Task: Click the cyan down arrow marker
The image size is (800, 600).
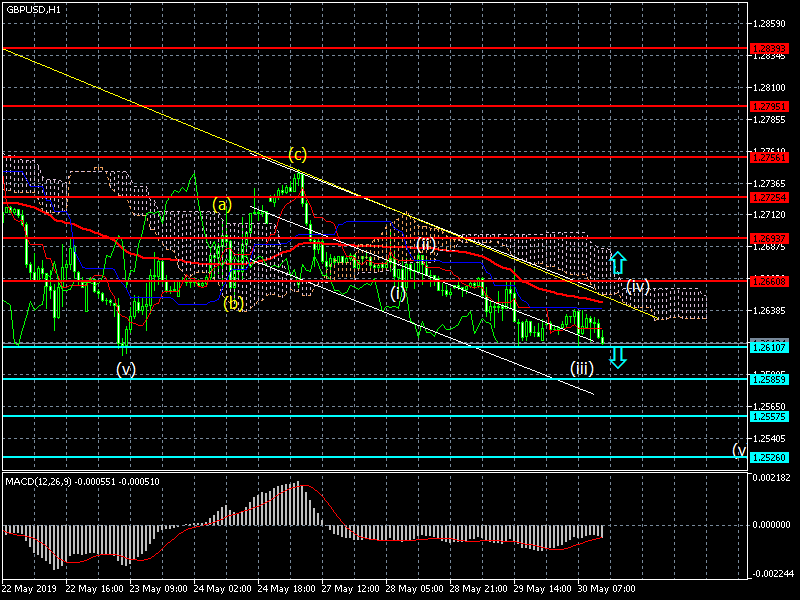Action: 617,356
